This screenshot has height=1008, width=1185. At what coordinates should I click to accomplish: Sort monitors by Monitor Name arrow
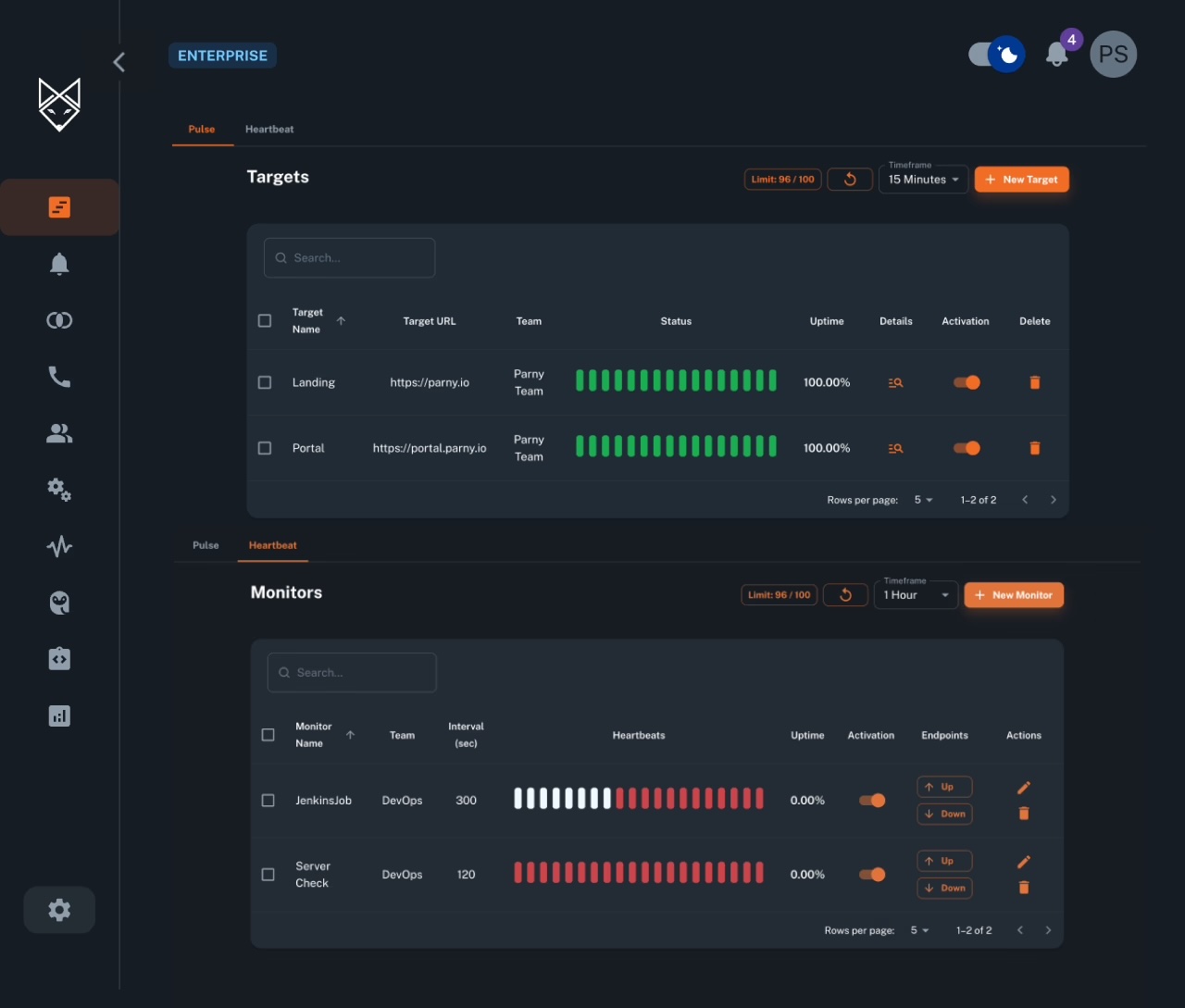click(x=350, y=735)
